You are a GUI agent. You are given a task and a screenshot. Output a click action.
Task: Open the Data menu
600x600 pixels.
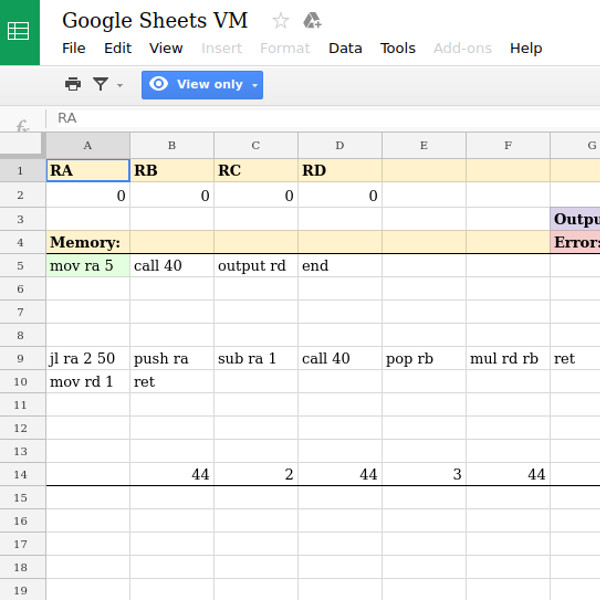coord(345,48)
